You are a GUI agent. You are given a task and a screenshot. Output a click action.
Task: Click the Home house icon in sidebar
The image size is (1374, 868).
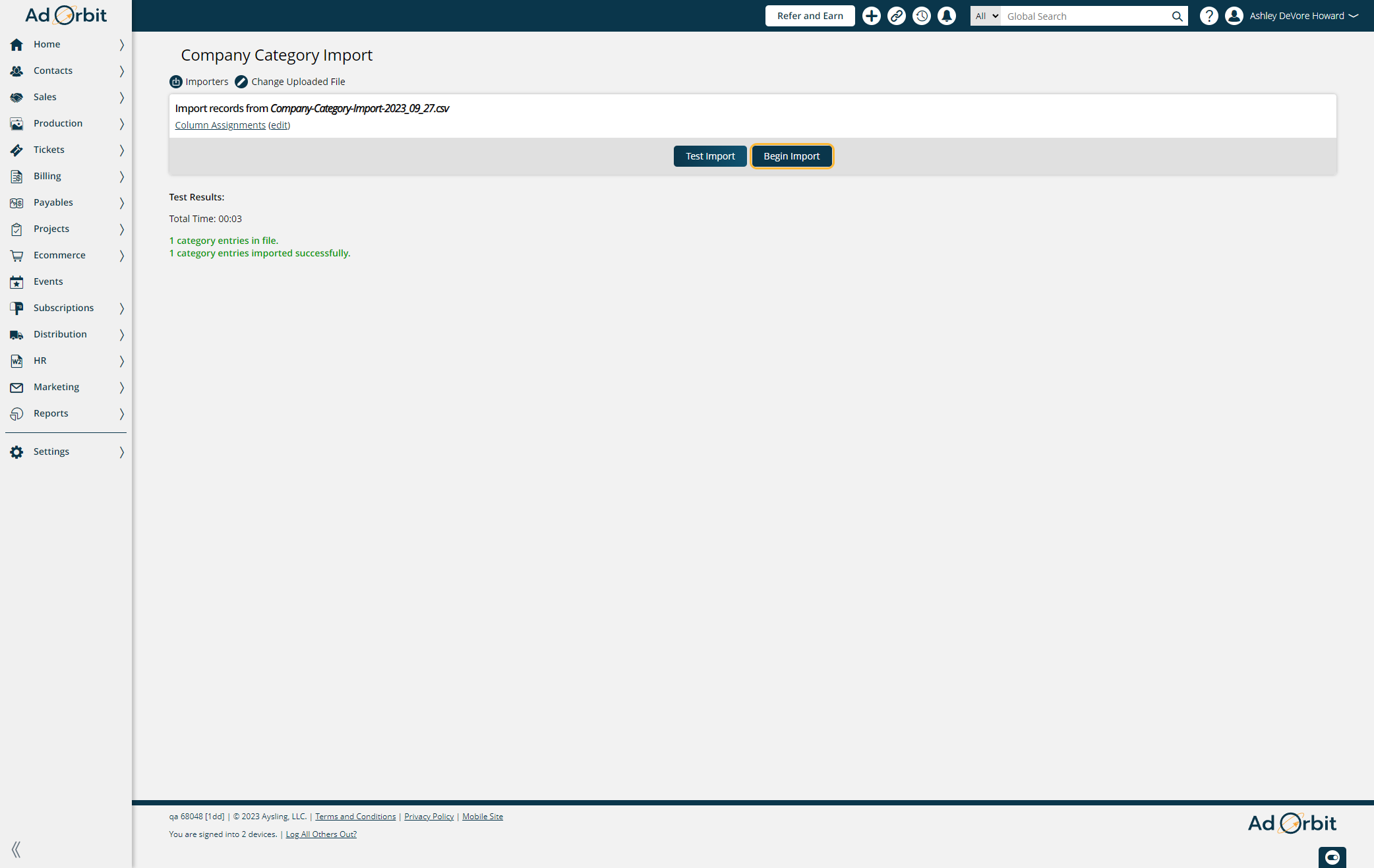(16, 45)
